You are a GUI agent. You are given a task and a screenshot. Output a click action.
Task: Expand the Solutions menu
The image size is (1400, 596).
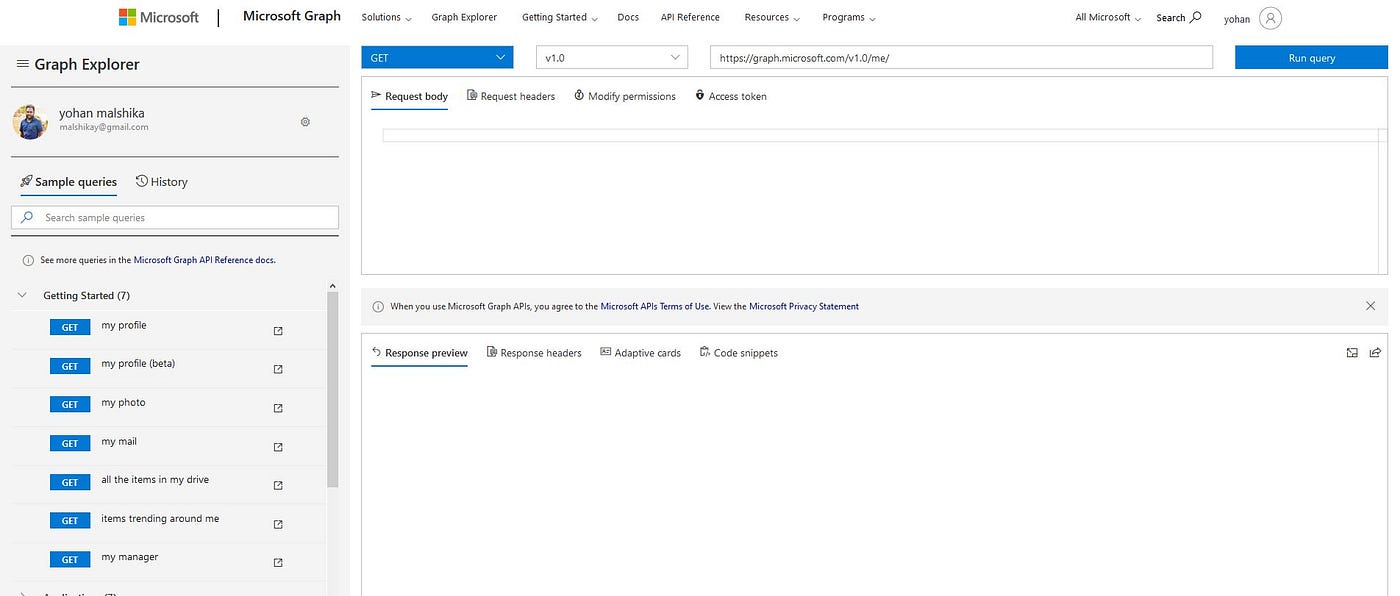[386, 17]
